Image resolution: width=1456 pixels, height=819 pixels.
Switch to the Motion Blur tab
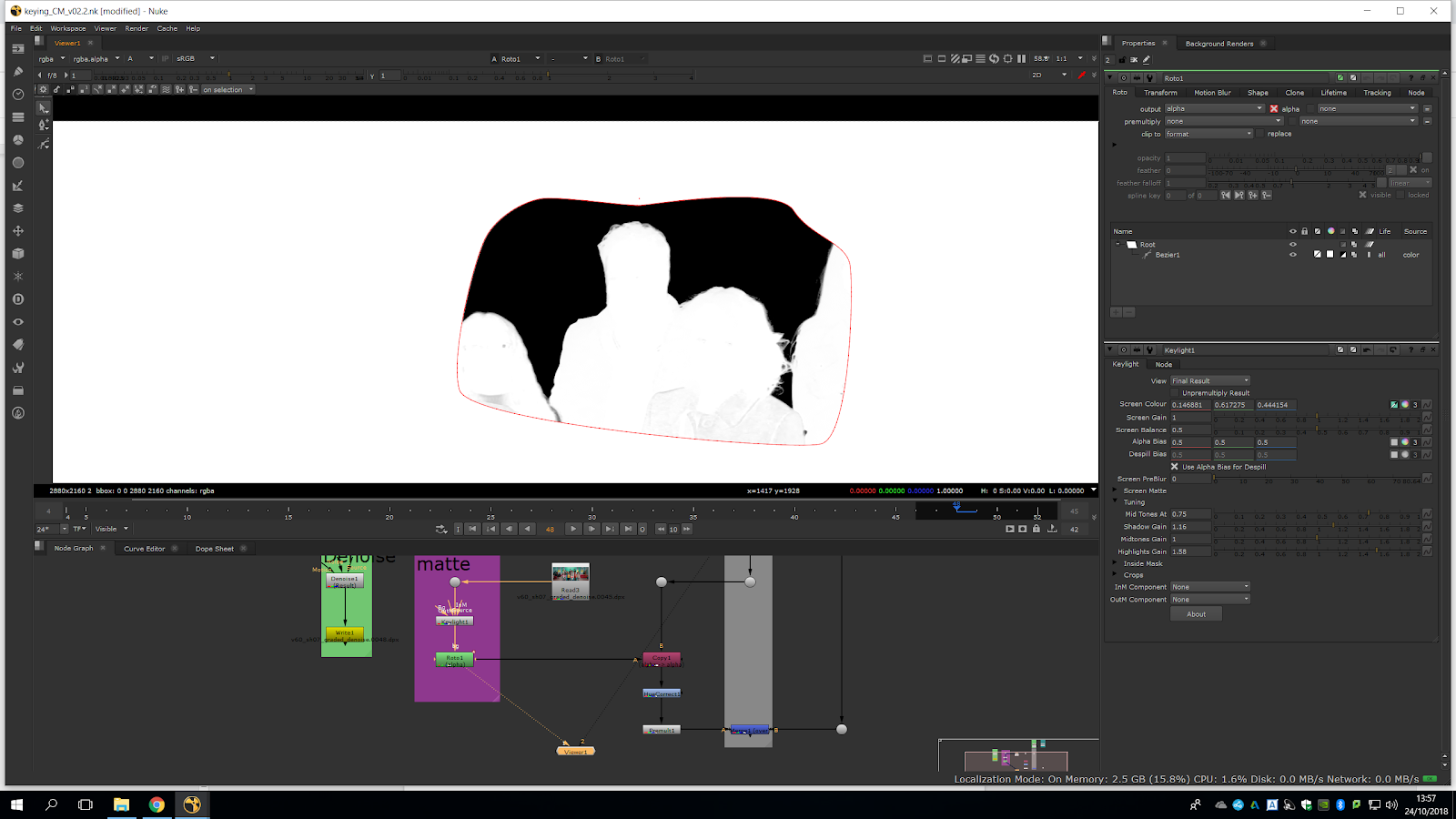(x=1211, y=93)
